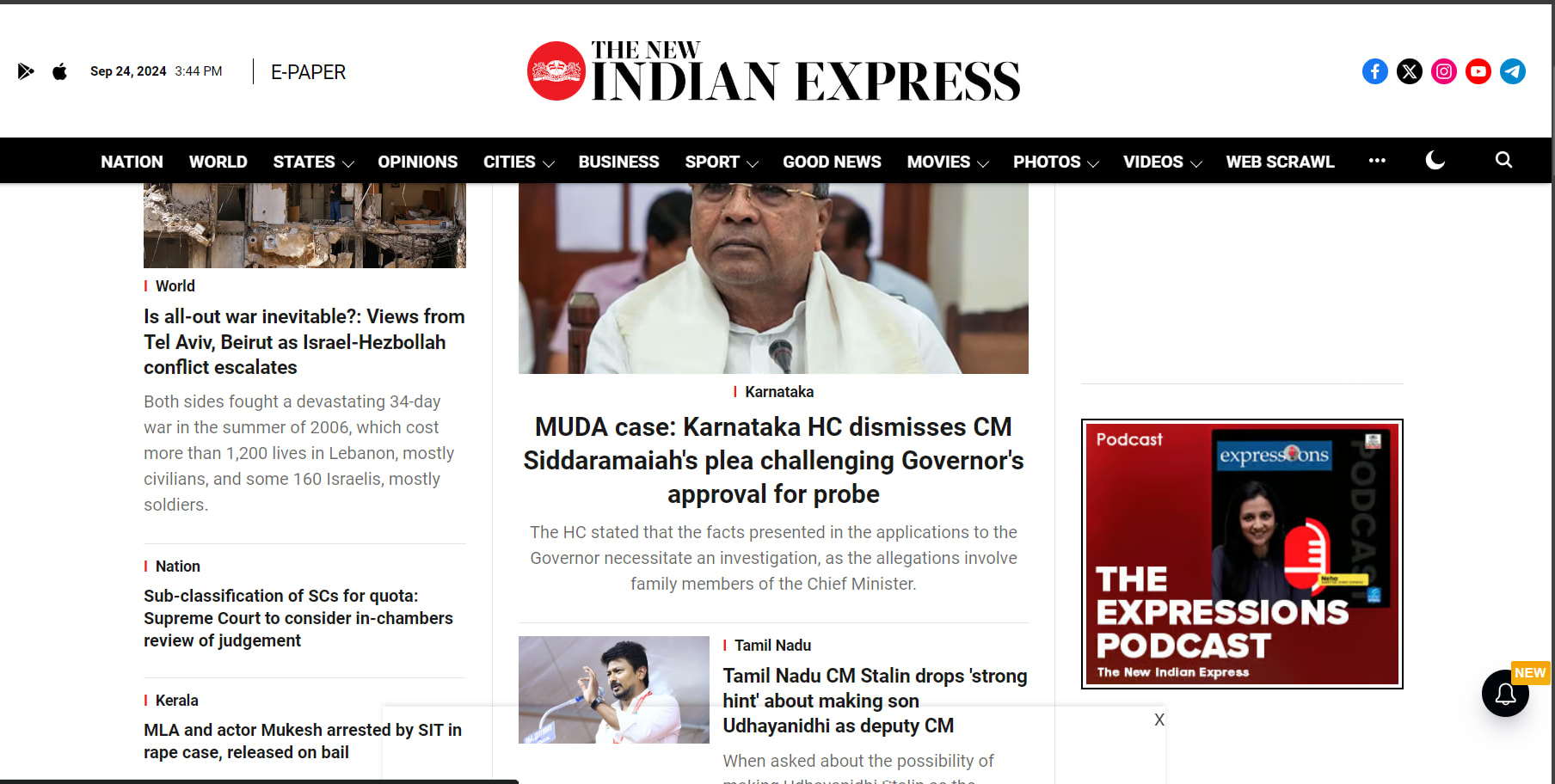Open the Apple App Store icon
This screenshot has height=784, width=1555.
[59, 71]
